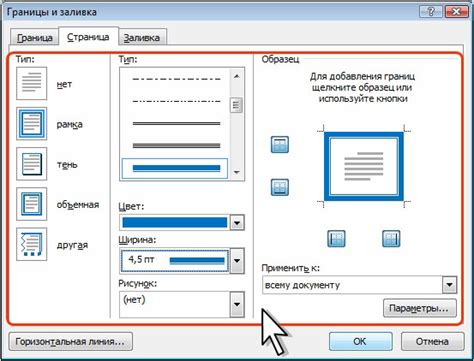This screenshot has height=361, width=474.
Task: Pick the thin solid gray line style
Action: pyautogui.click(x=176, y=124)
